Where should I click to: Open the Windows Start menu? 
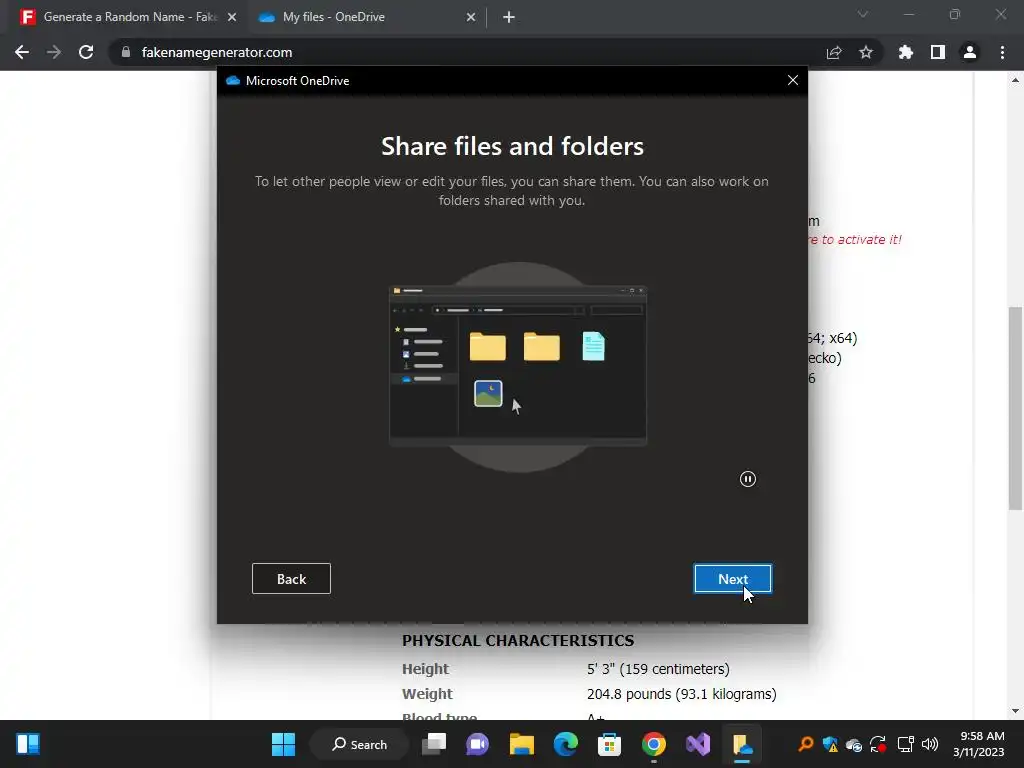(283, 744)
